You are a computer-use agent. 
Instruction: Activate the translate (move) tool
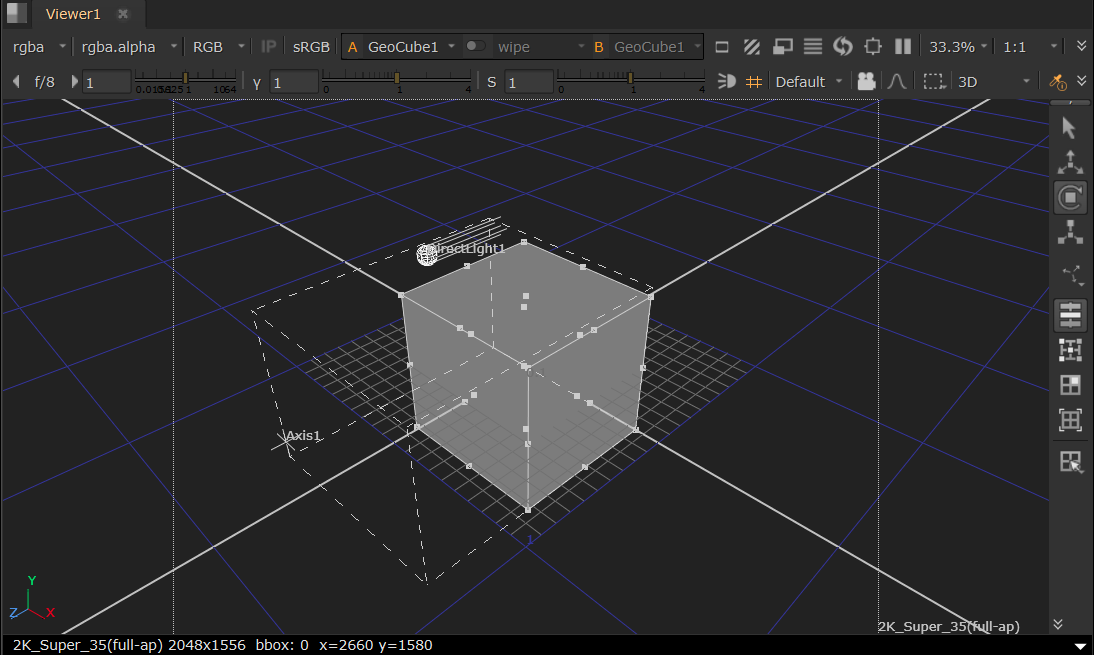click(x=1069, y=162)
